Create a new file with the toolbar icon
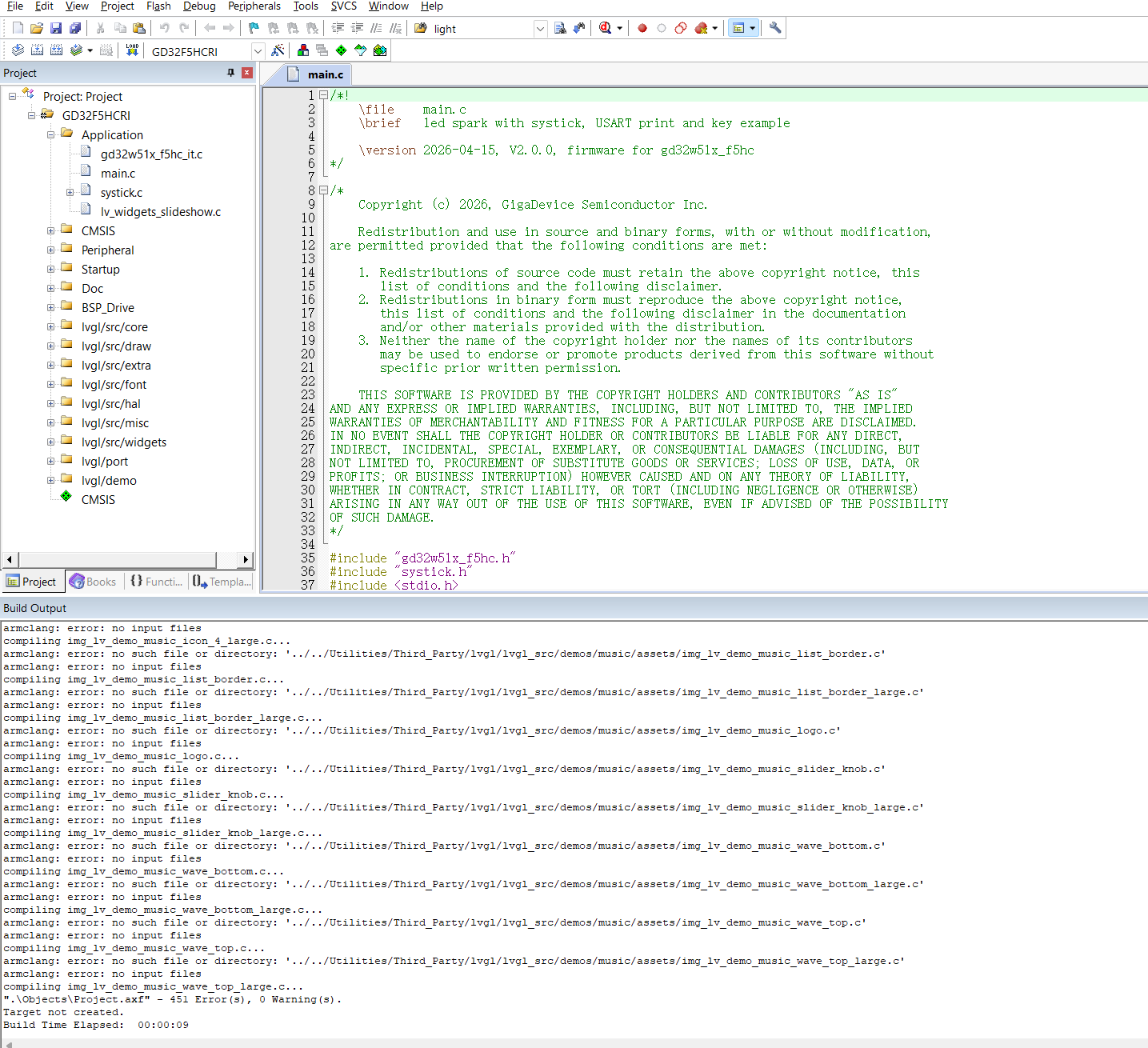The width and height of the screenshot is (1148, 1048). 18,28
